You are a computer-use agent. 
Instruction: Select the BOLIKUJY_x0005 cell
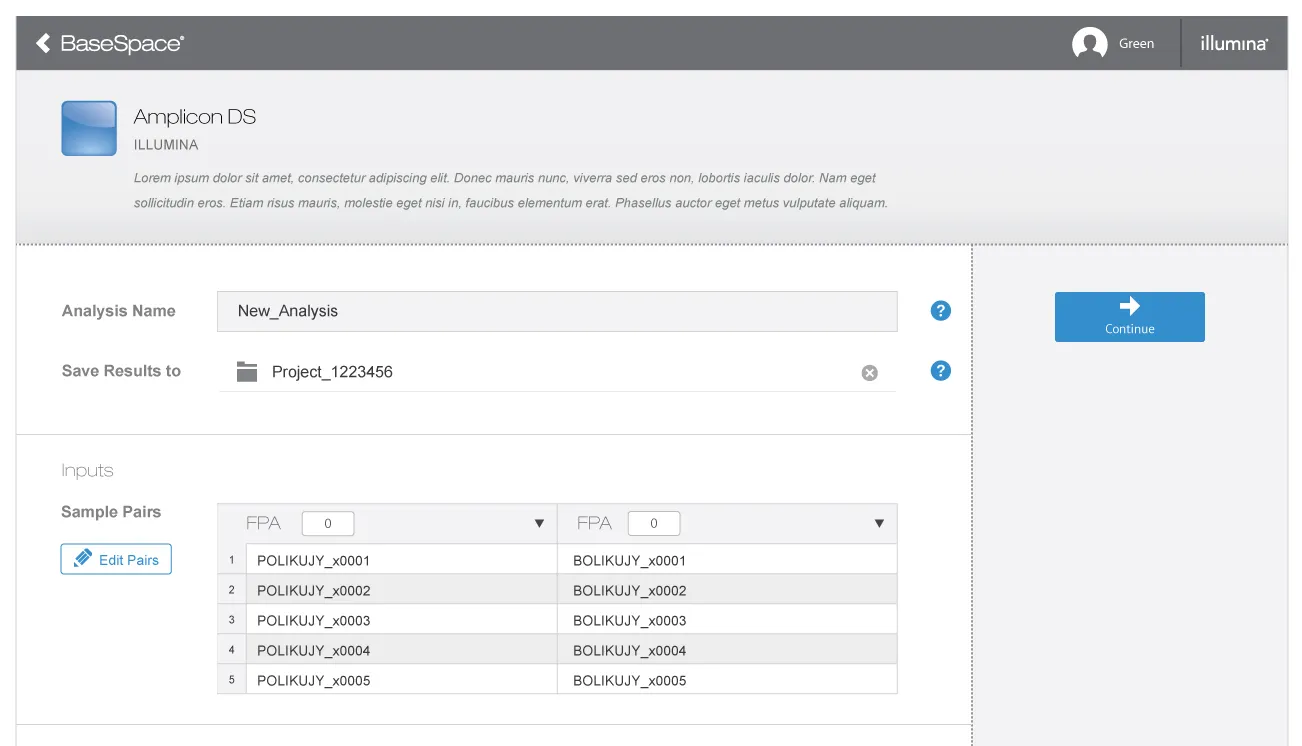pyautogui.click(x=727, y=680)
